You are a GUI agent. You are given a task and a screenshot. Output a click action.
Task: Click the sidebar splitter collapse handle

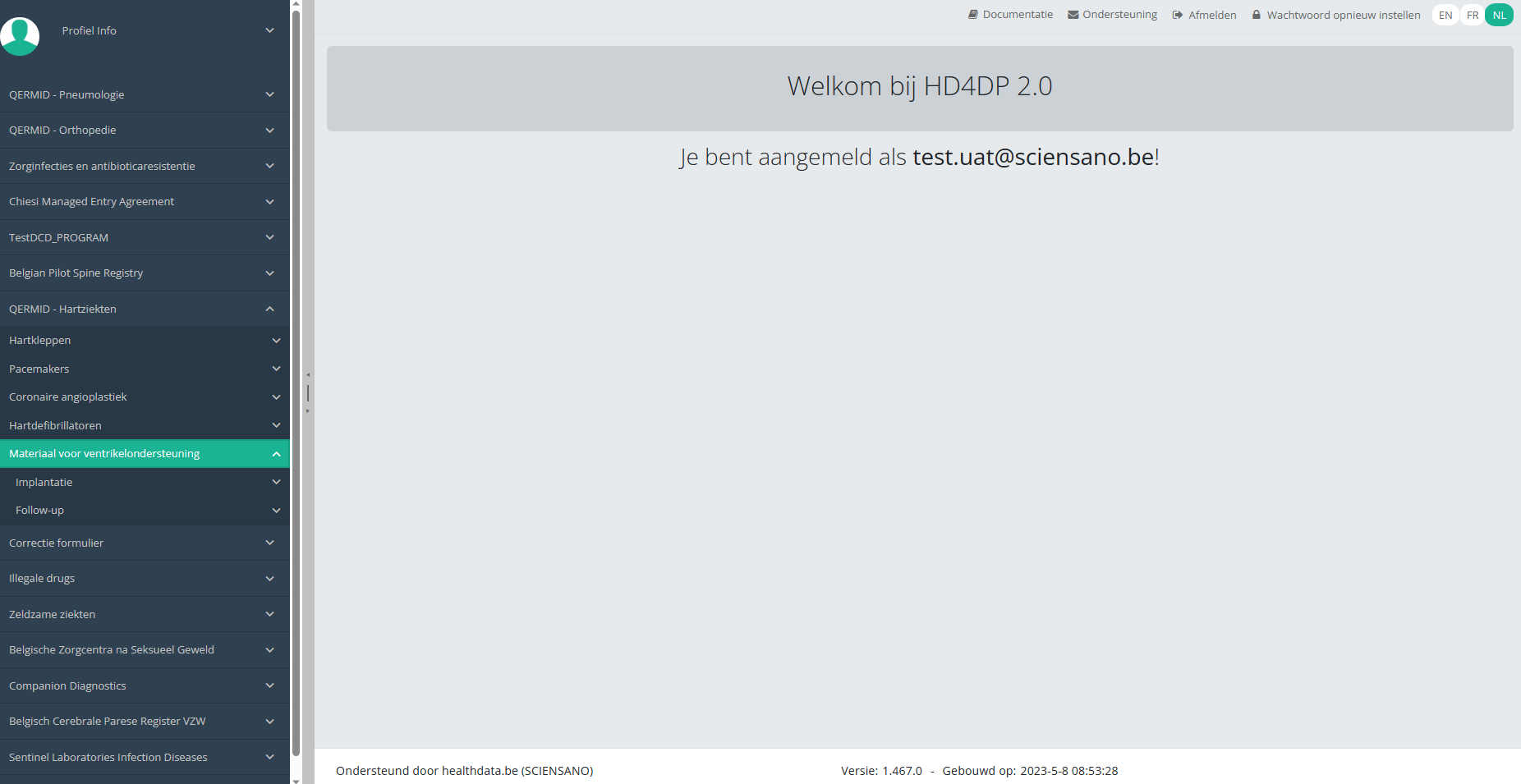[308, 392]
